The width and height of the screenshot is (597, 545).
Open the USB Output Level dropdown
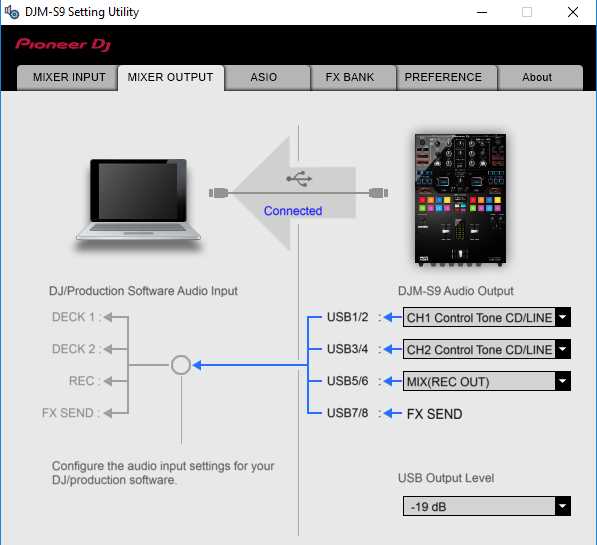pos(487,506)
